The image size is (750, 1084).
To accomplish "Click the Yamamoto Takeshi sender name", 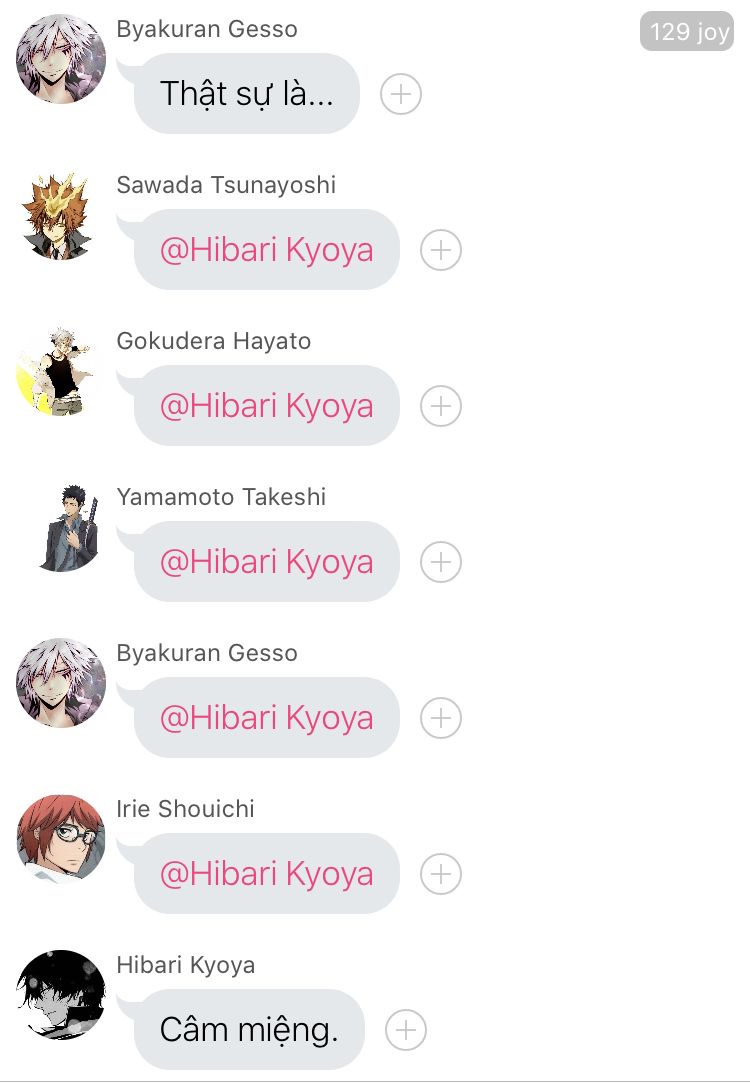I will pos(221,496).
